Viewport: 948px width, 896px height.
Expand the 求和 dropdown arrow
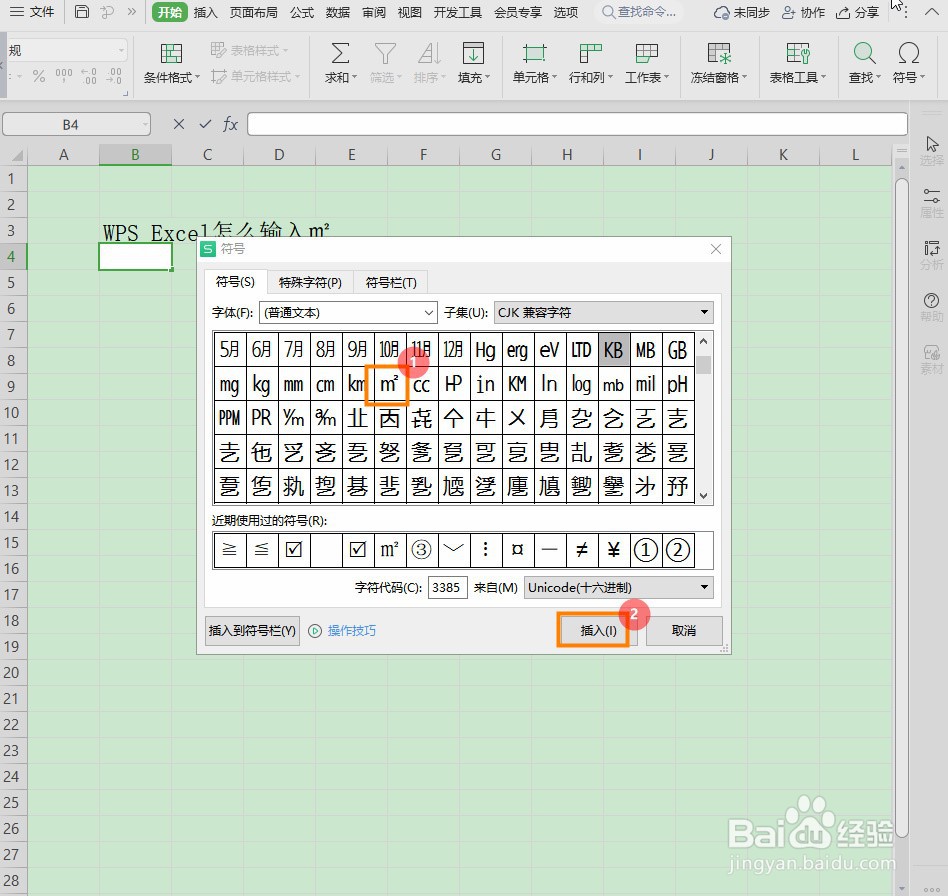355,77
